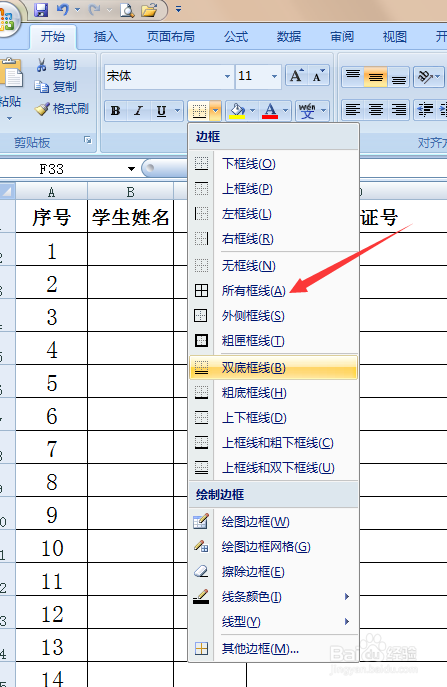Expand the 线条颜色(I) submenu
Image resolution: width=447 pixels, height=687 pixels.
pyautogui.click(x=273, y=596)
